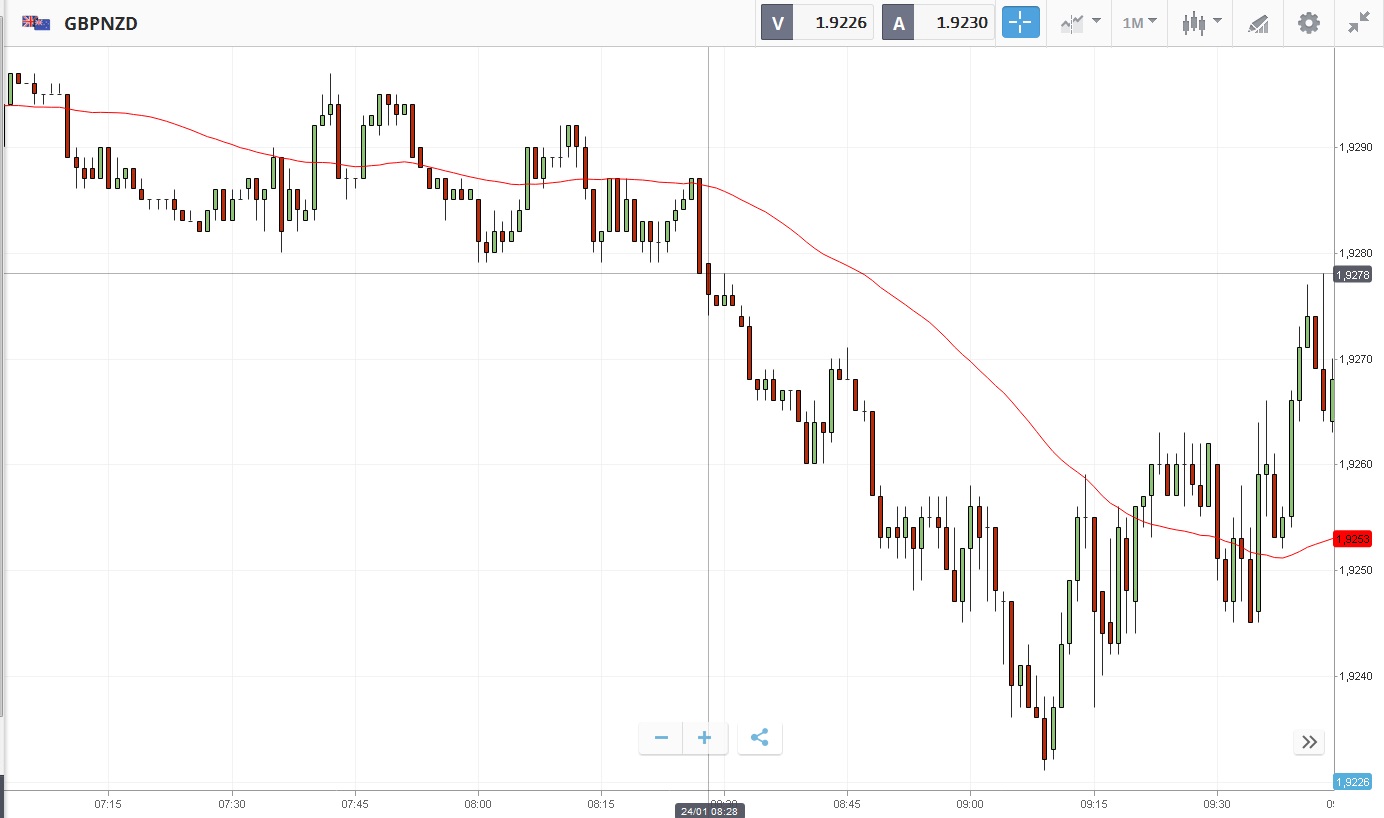Click the A buy price 1.9230 button
Screen dimensions: 1384x818
pos(938,23)
